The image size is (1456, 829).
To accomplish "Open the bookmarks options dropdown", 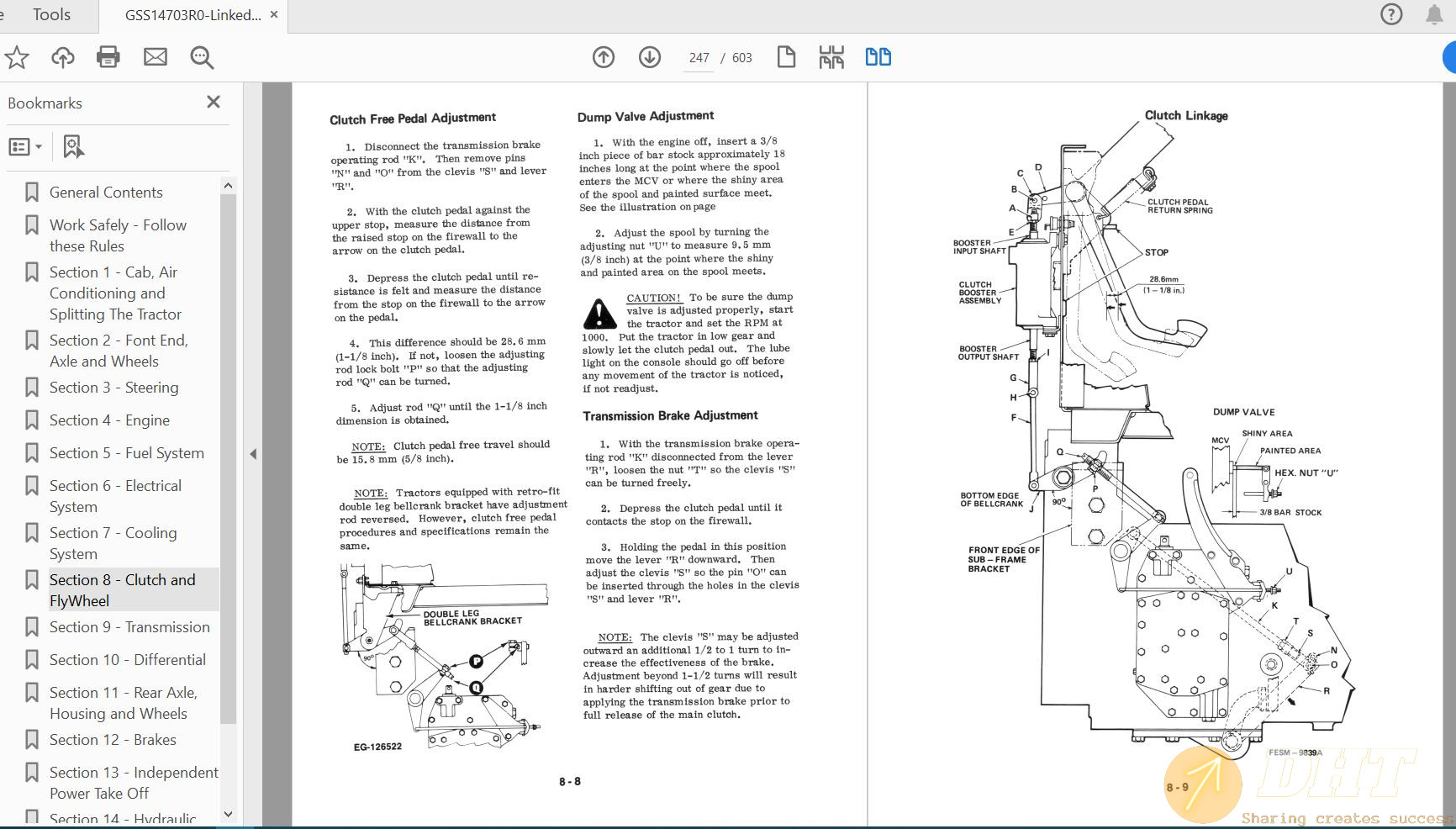I will [25, 147].
